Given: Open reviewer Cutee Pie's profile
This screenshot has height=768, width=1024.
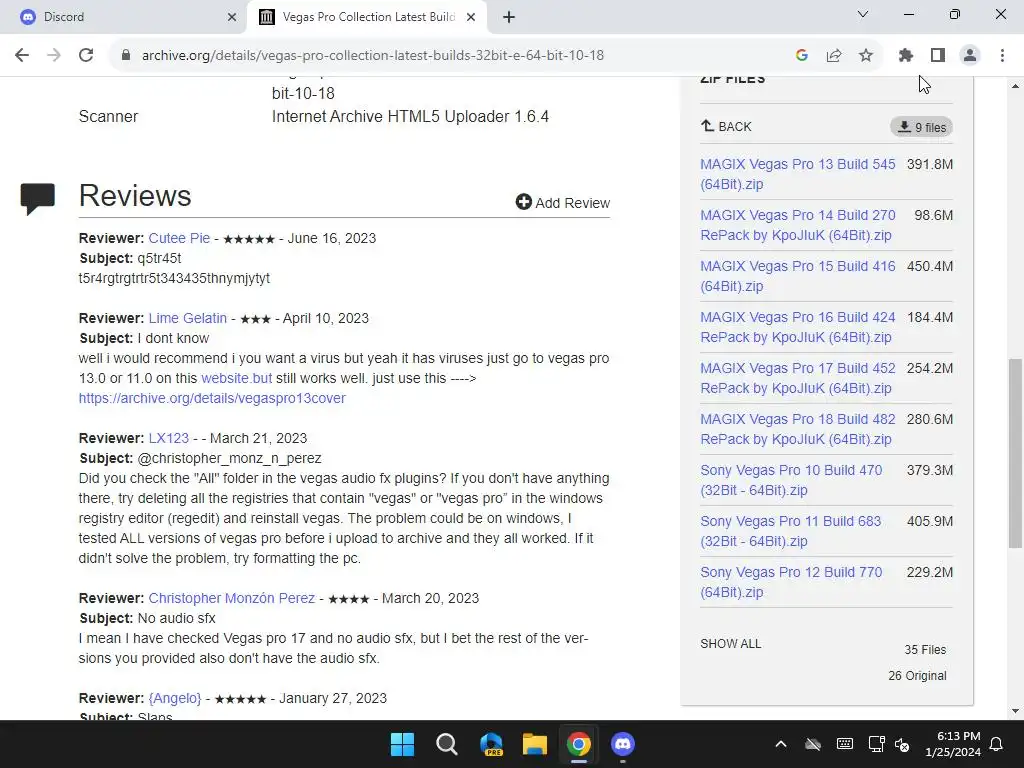Looking at the screenshot, I should coord(179,238).
